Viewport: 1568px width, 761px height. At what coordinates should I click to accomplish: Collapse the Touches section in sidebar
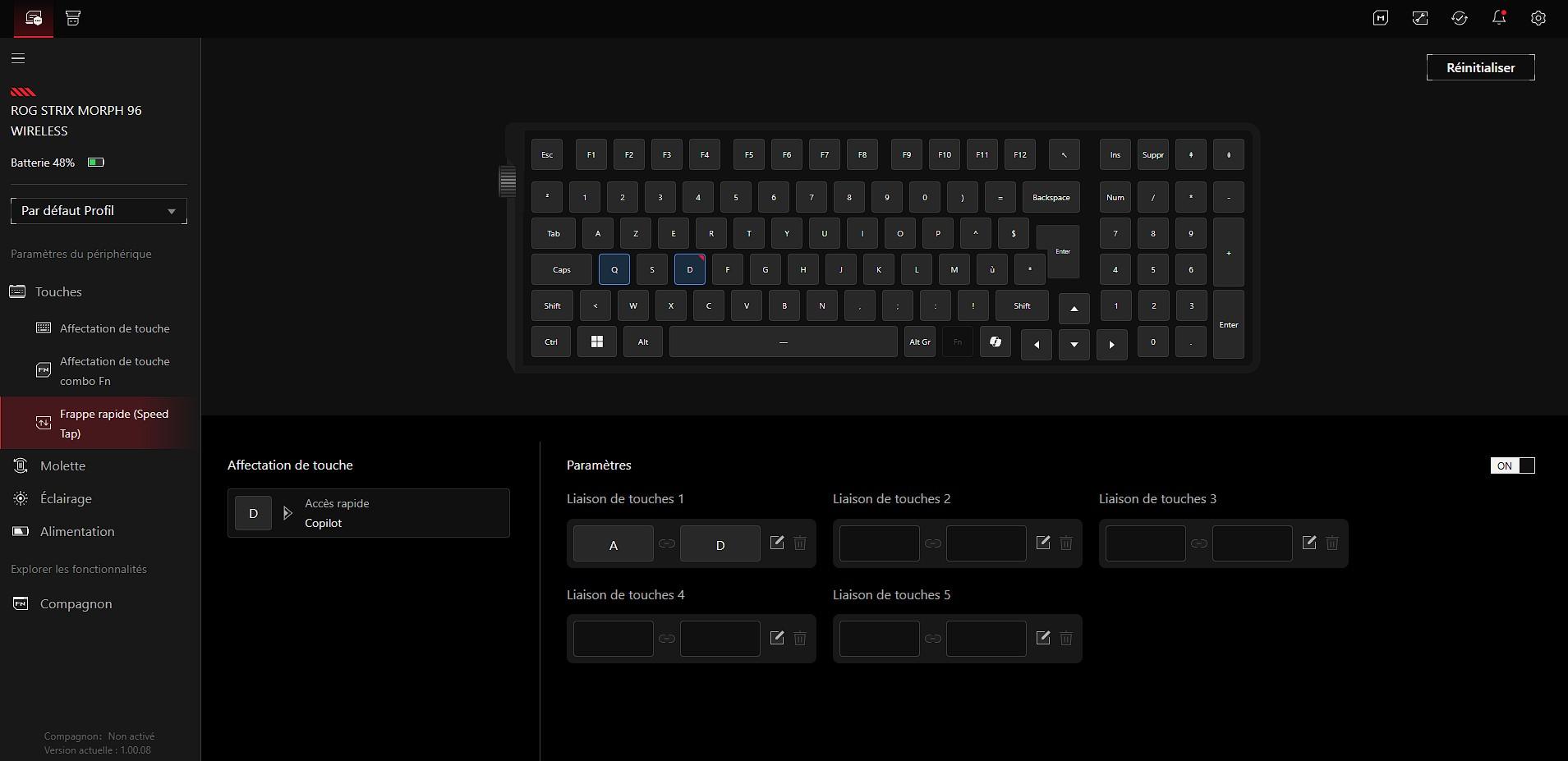coord(58,291)
